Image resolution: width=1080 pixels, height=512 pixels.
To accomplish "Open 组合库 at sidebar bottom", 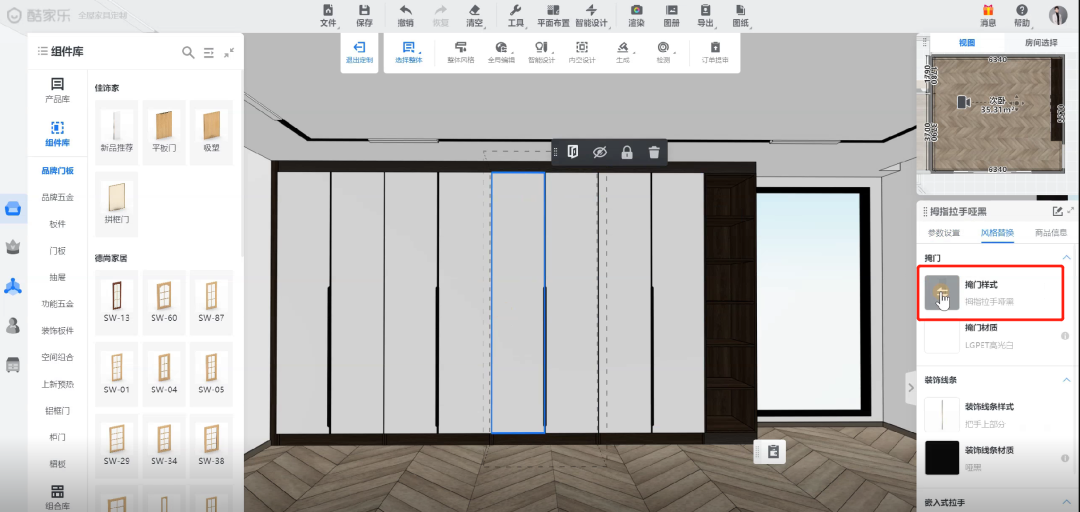I will tap(57, 497).
